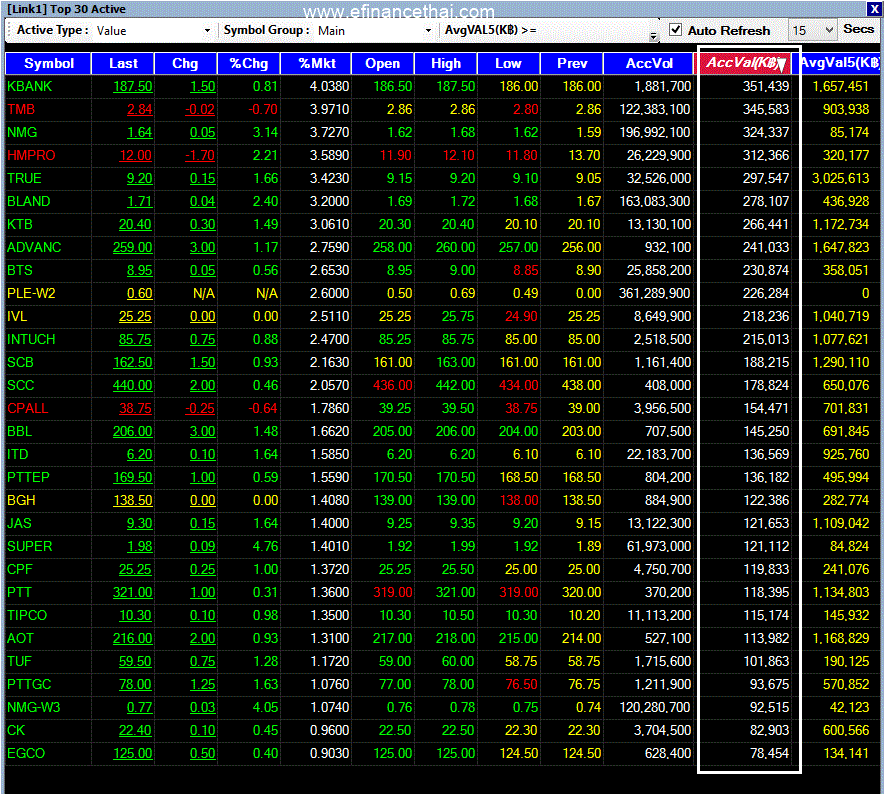Select the IVL symbol

17,317
